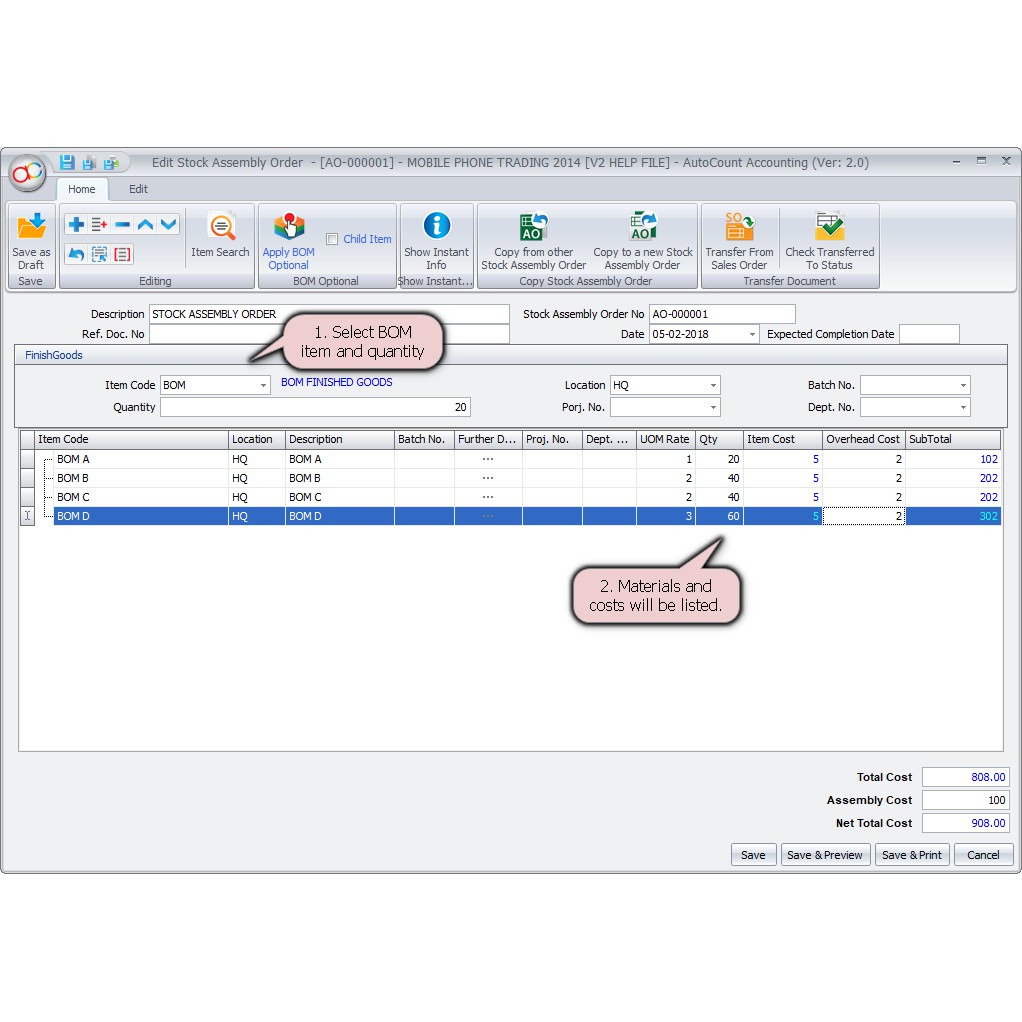Screen dimensions: 1022x1022
Task: Click the blue plus add row icon
Action: click(x=76, y=225)
